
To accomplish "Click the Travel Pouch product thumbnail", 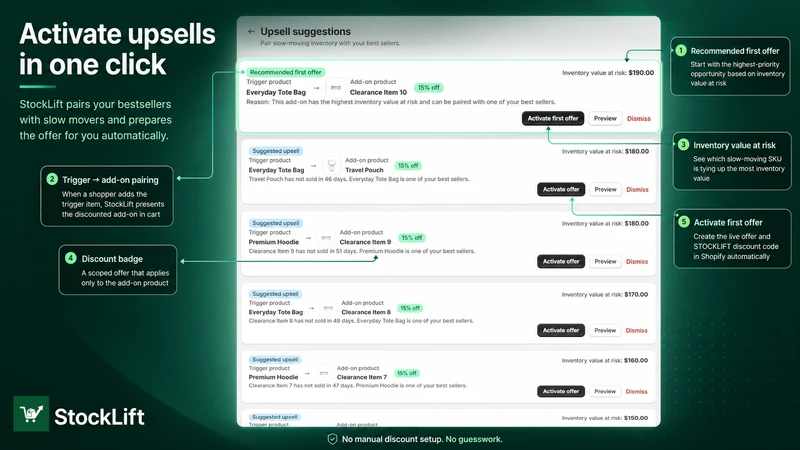I will [332, 165].
